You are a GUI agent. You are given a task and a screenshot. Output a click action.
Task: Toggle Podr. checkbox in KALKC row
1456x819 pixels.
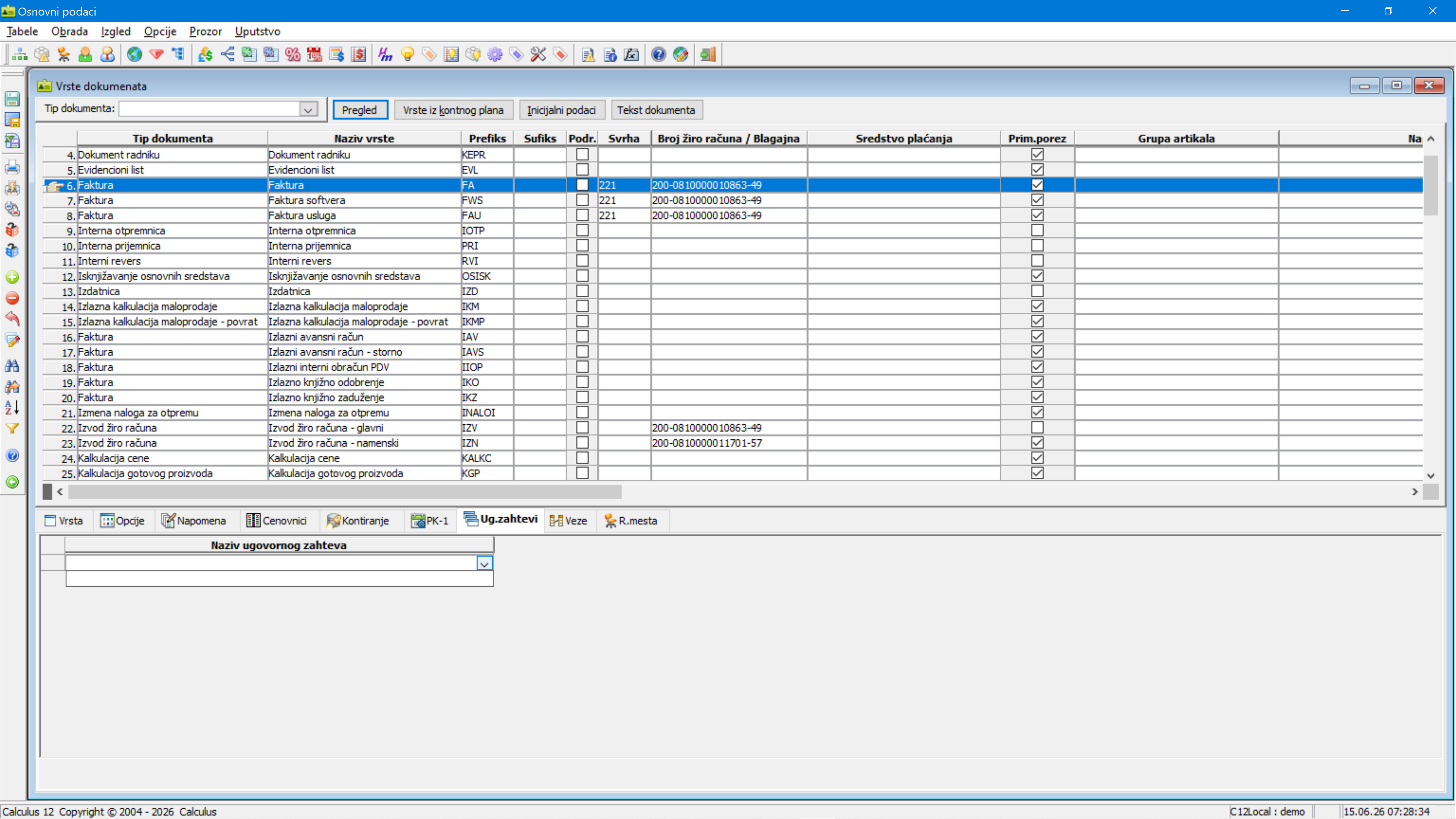click(x=582, y=458)
